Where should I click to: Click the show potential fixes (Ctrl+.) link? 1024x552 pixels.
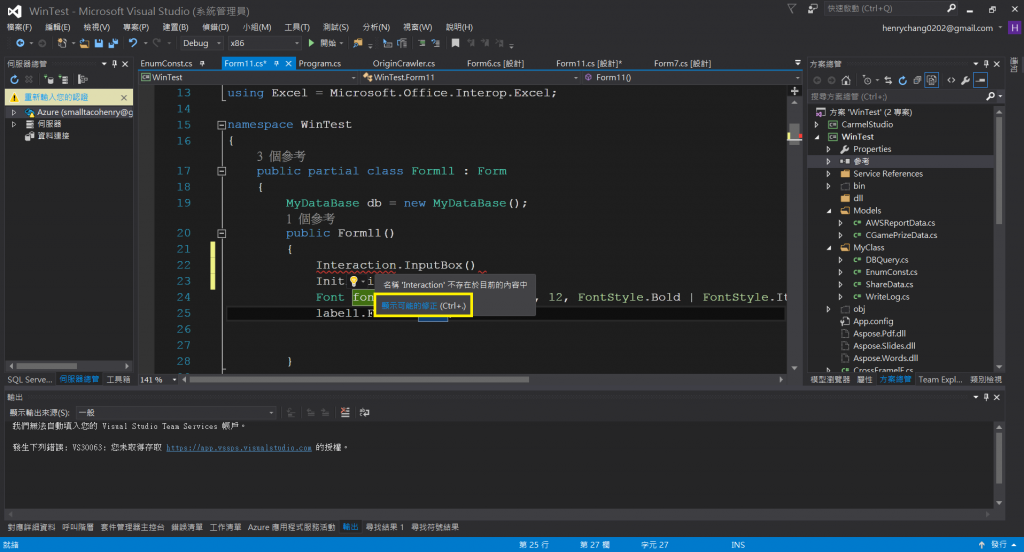point(423,306)
